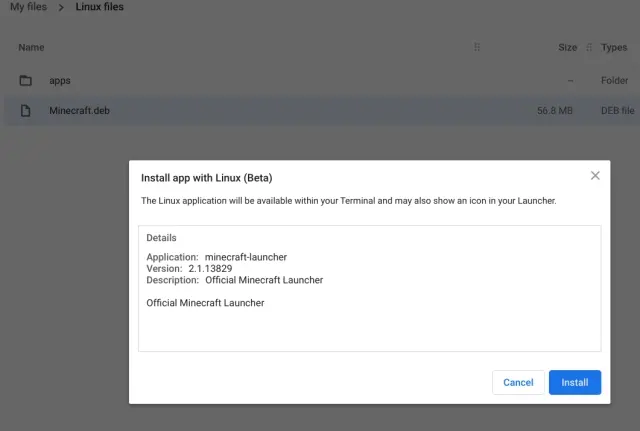Click the breadcrumb chevron separator
640x431 pixels.
[x=61, y=8]
